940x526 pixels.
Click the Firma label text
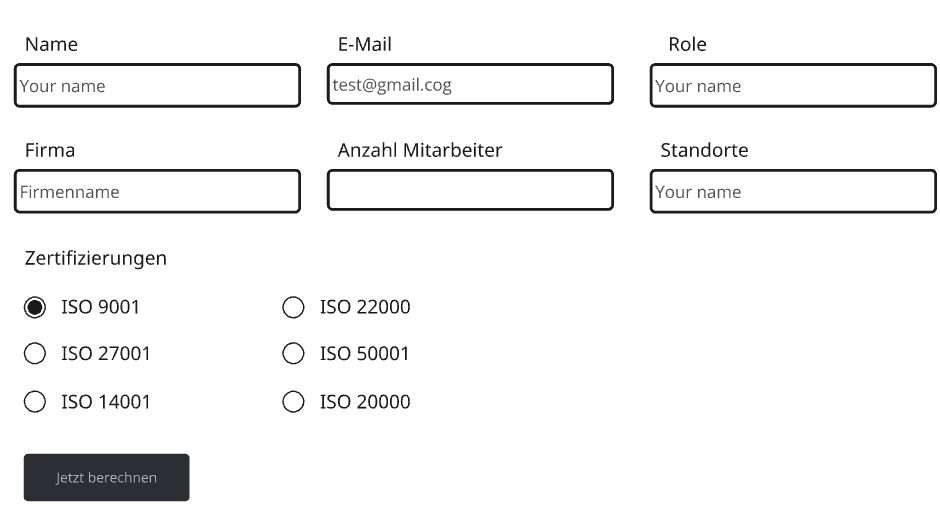50,151
